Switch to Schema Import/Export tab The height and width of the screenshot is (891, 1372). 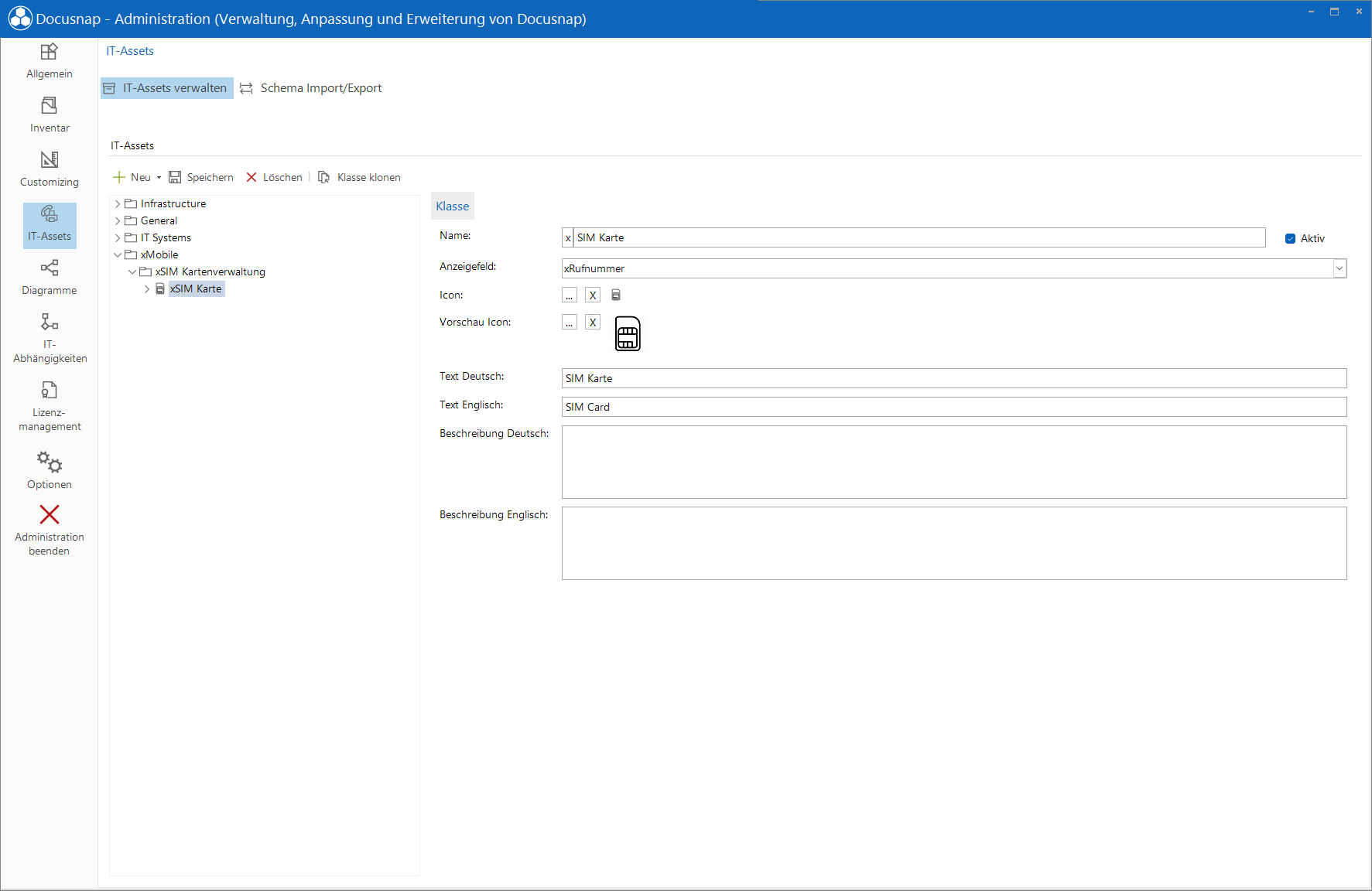311,88
